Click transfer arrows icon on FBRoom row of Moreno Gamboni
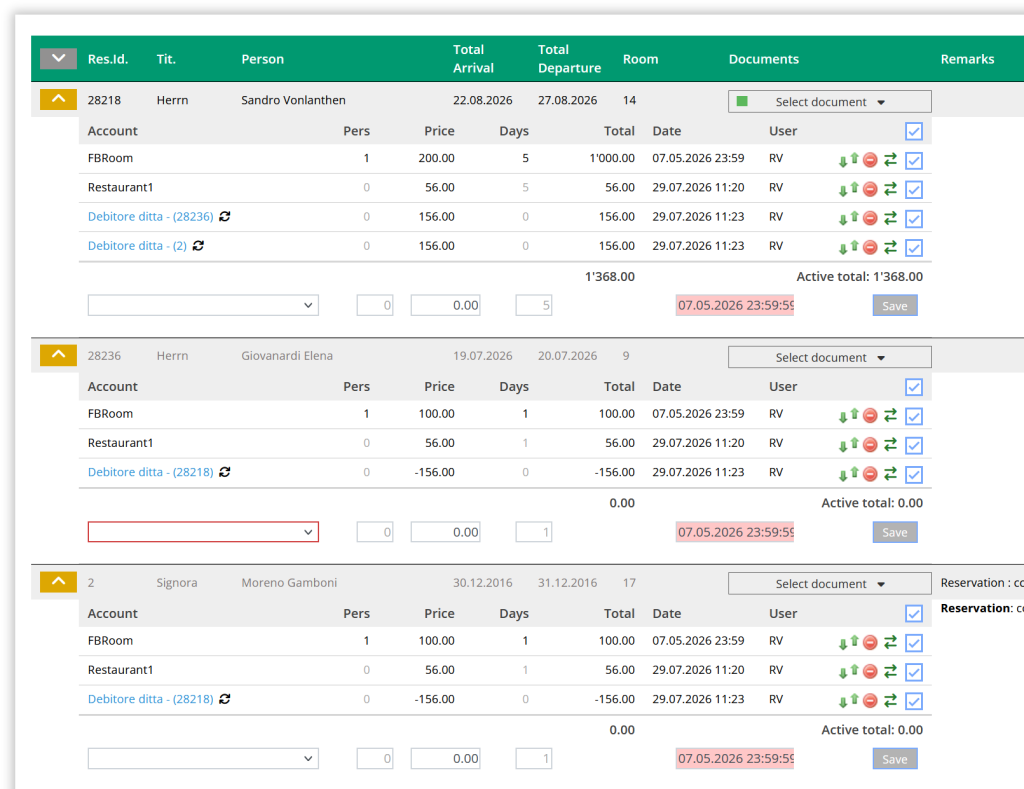 click(x=890, y=642)
